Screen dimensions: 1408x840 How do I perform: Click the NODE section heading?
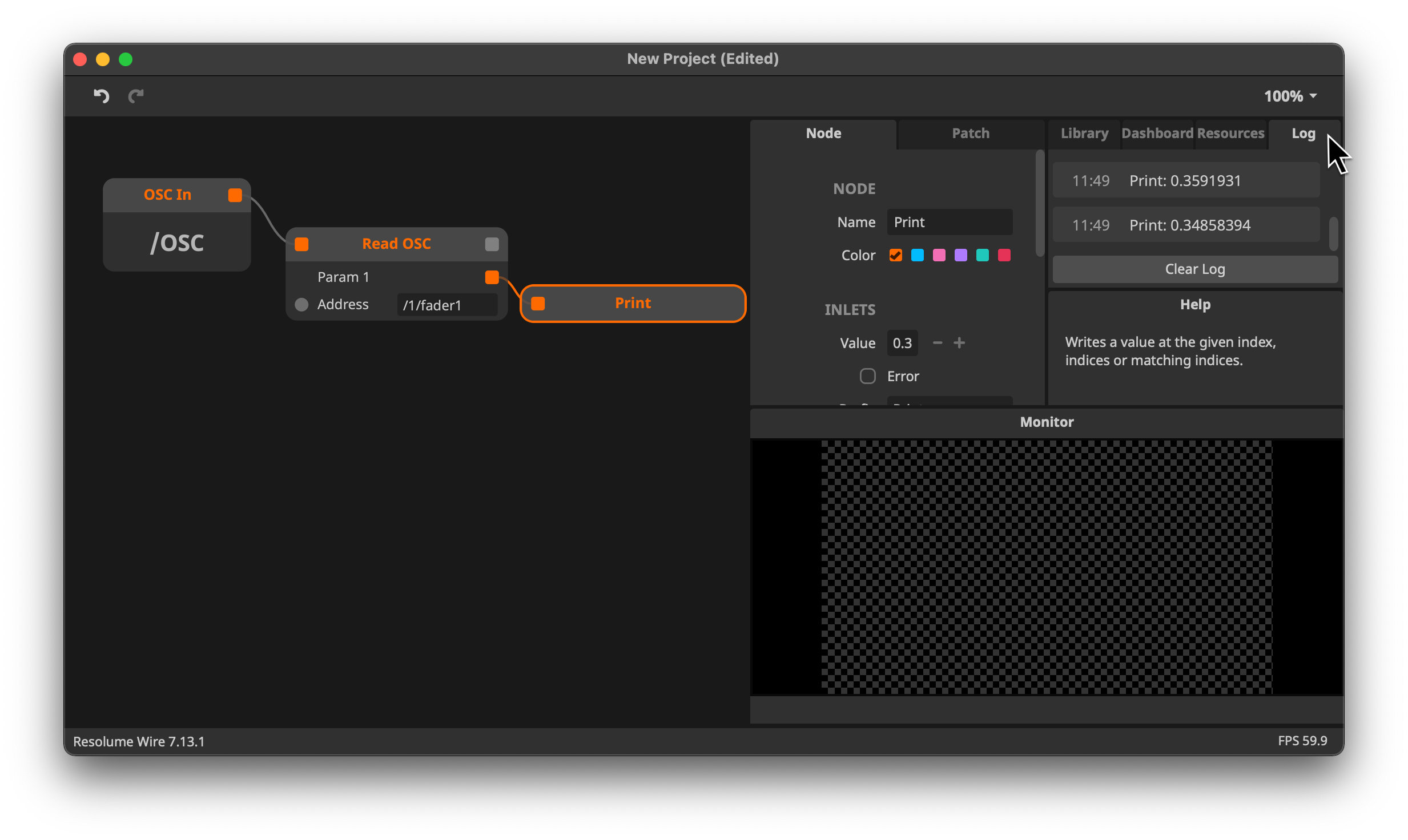pos(854,189)
